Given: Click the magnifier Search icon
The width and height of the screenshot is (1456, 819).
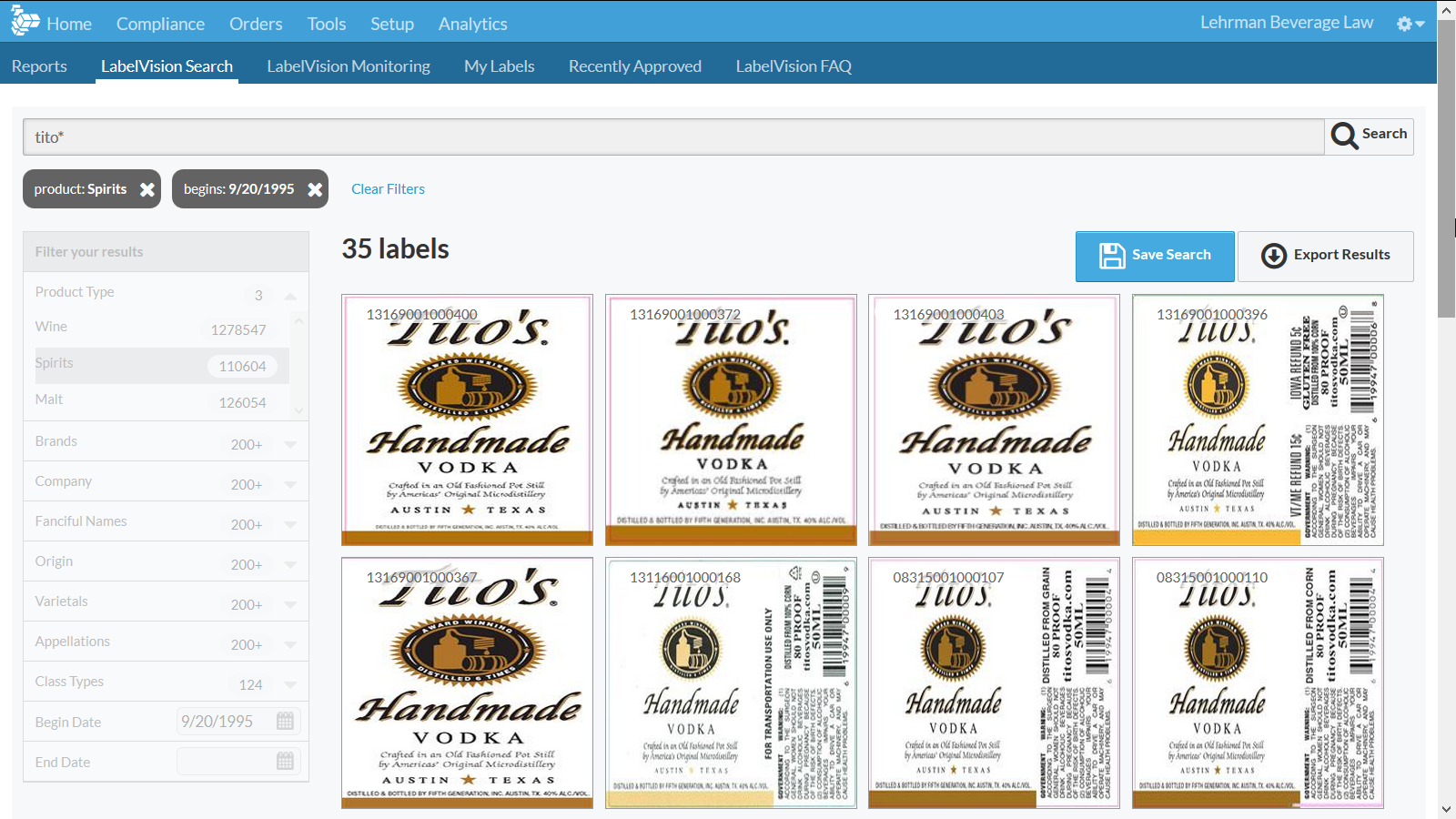Looking at the screenshot, I should tap(1344, 136).
